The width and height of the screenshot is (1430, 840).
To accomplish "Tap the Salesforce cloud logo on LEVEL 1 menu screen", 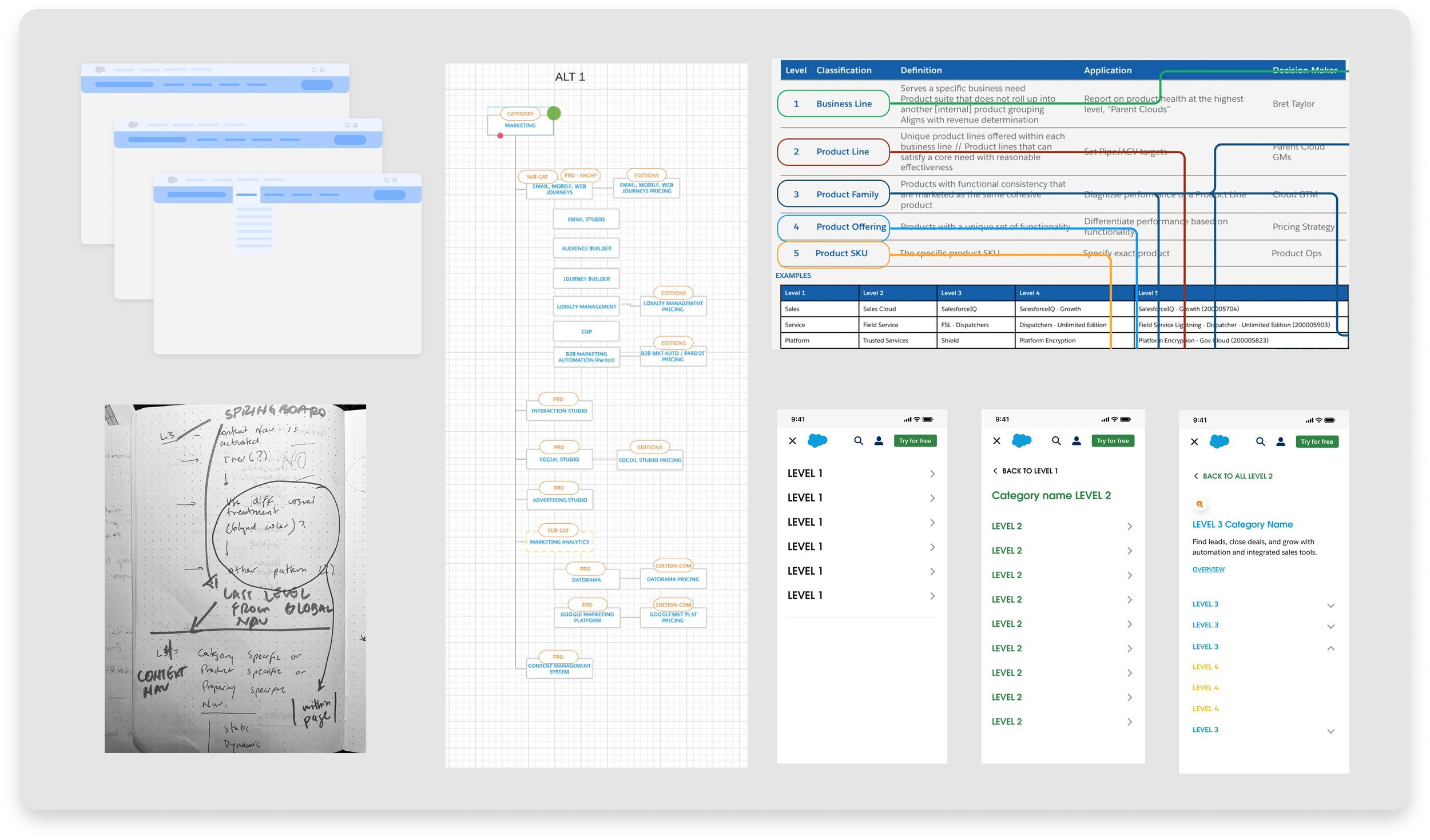I will coord(817,440).
